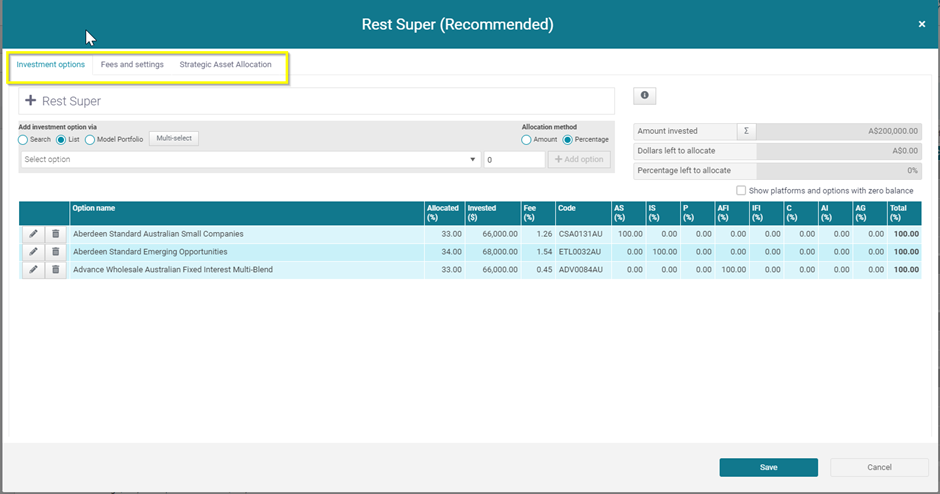Click the IS (%) column header

tap(663, 213)
